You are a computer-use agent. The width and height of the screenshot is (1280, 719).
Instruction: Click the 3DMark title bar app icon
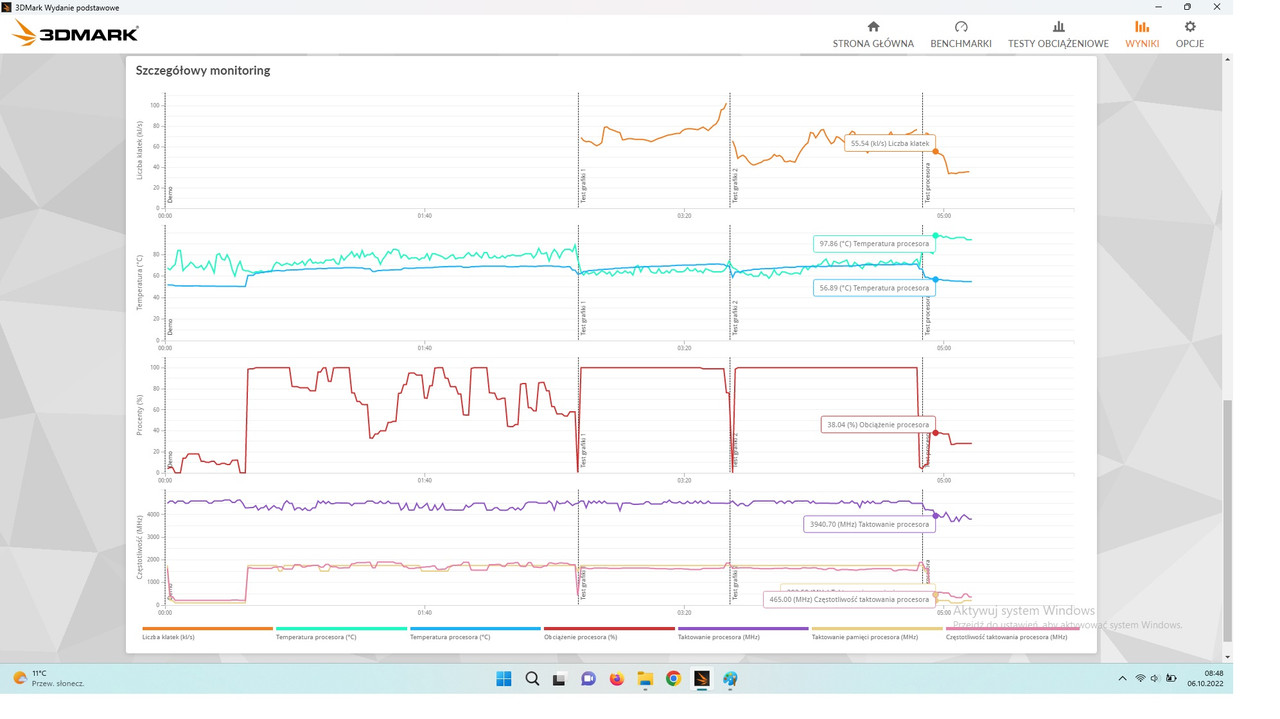[7, 7]
